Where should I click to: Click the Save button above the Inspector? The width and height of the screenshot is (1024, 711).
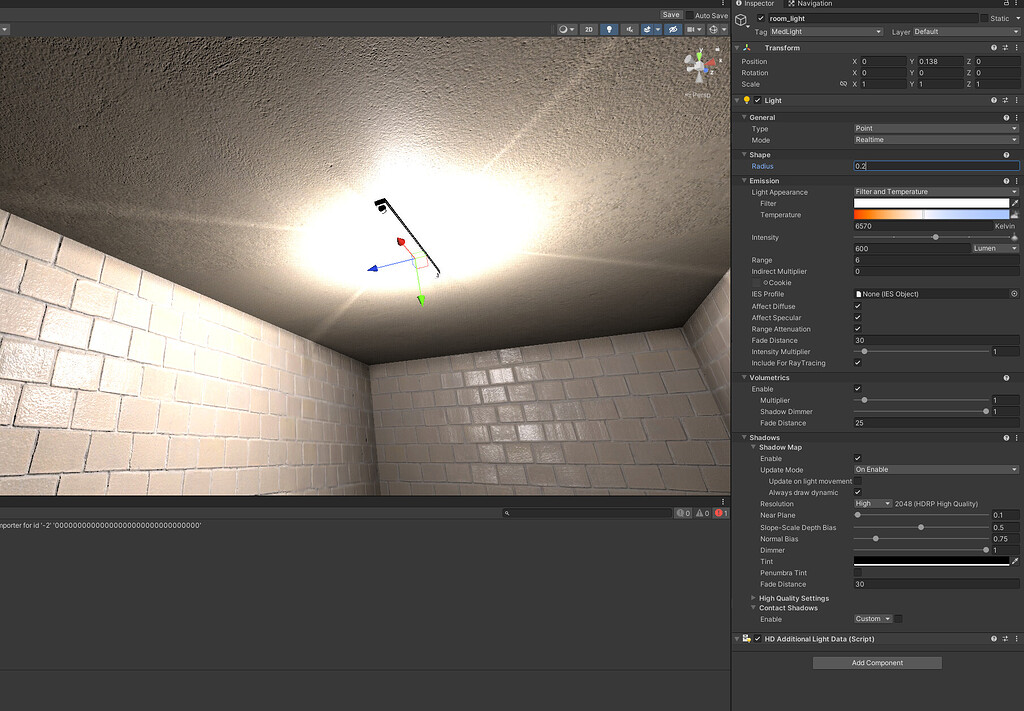point(671,14)
